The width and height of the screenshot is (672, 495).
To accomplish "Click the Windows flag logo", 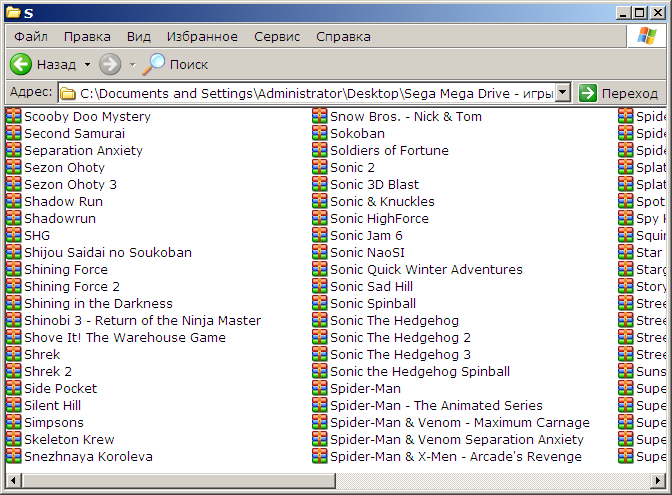I will coord(647,36).
